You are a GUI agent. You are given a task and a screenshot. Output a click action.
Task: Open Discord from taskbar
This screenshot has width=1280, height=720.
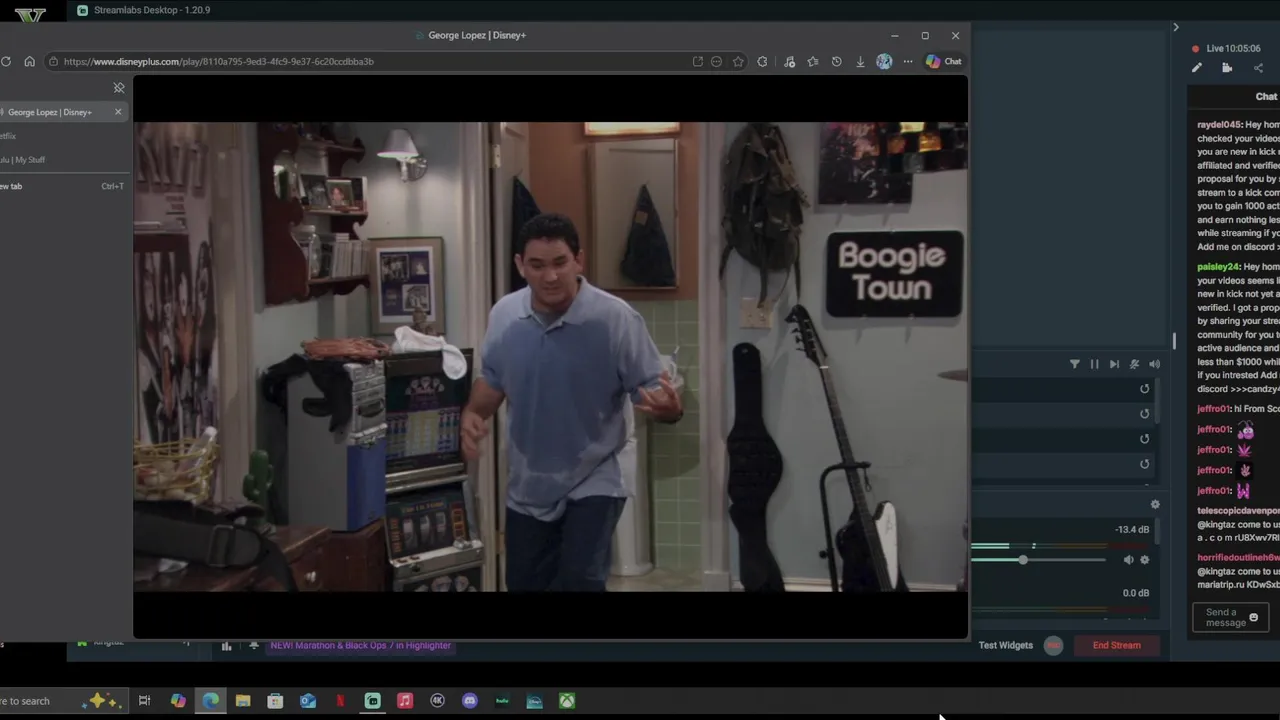[x=470, y=701]
